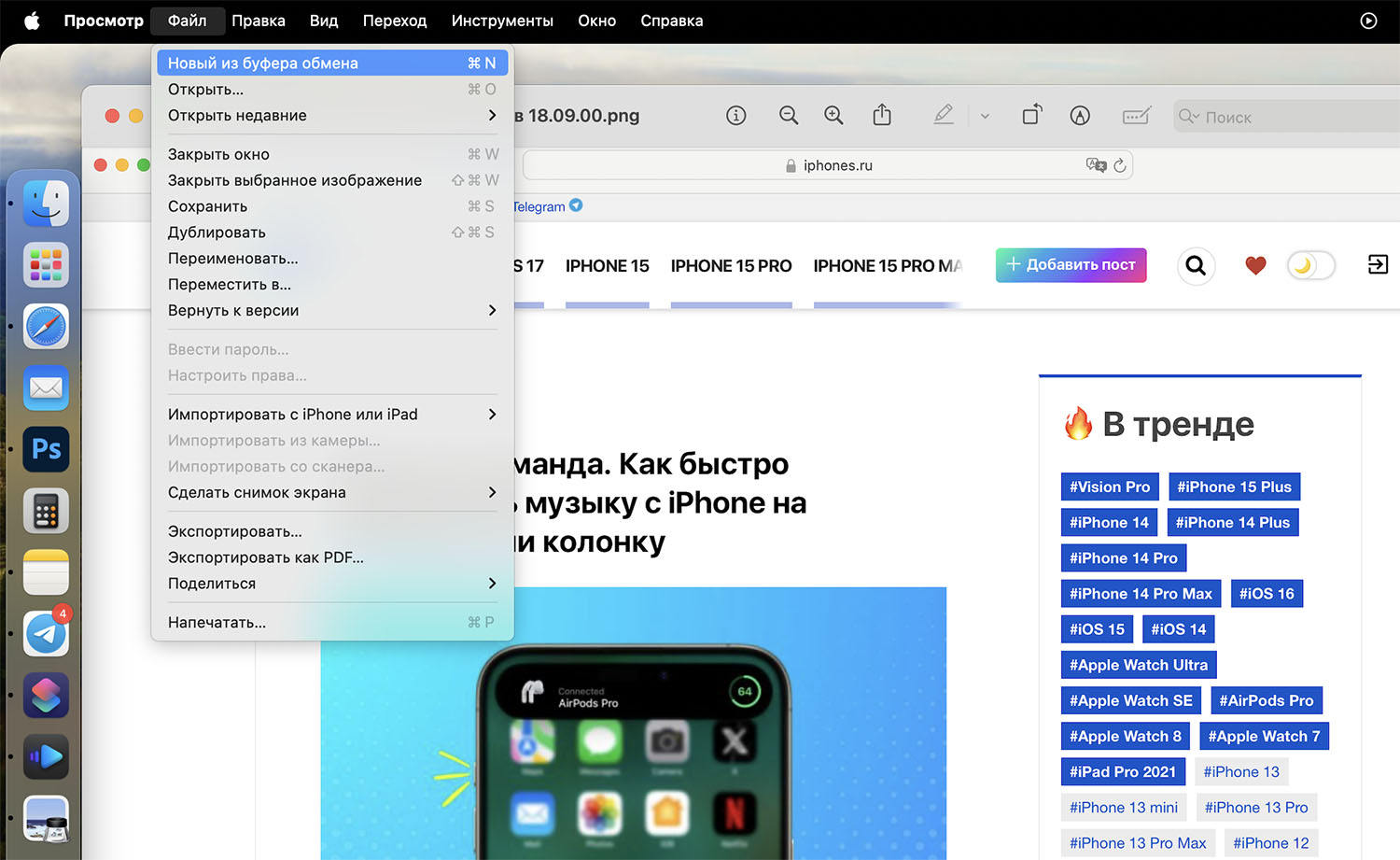Open the highlight tool dropdown chevron
The width and height of the screenshot is (1400, 860).
tap(985, 117)
